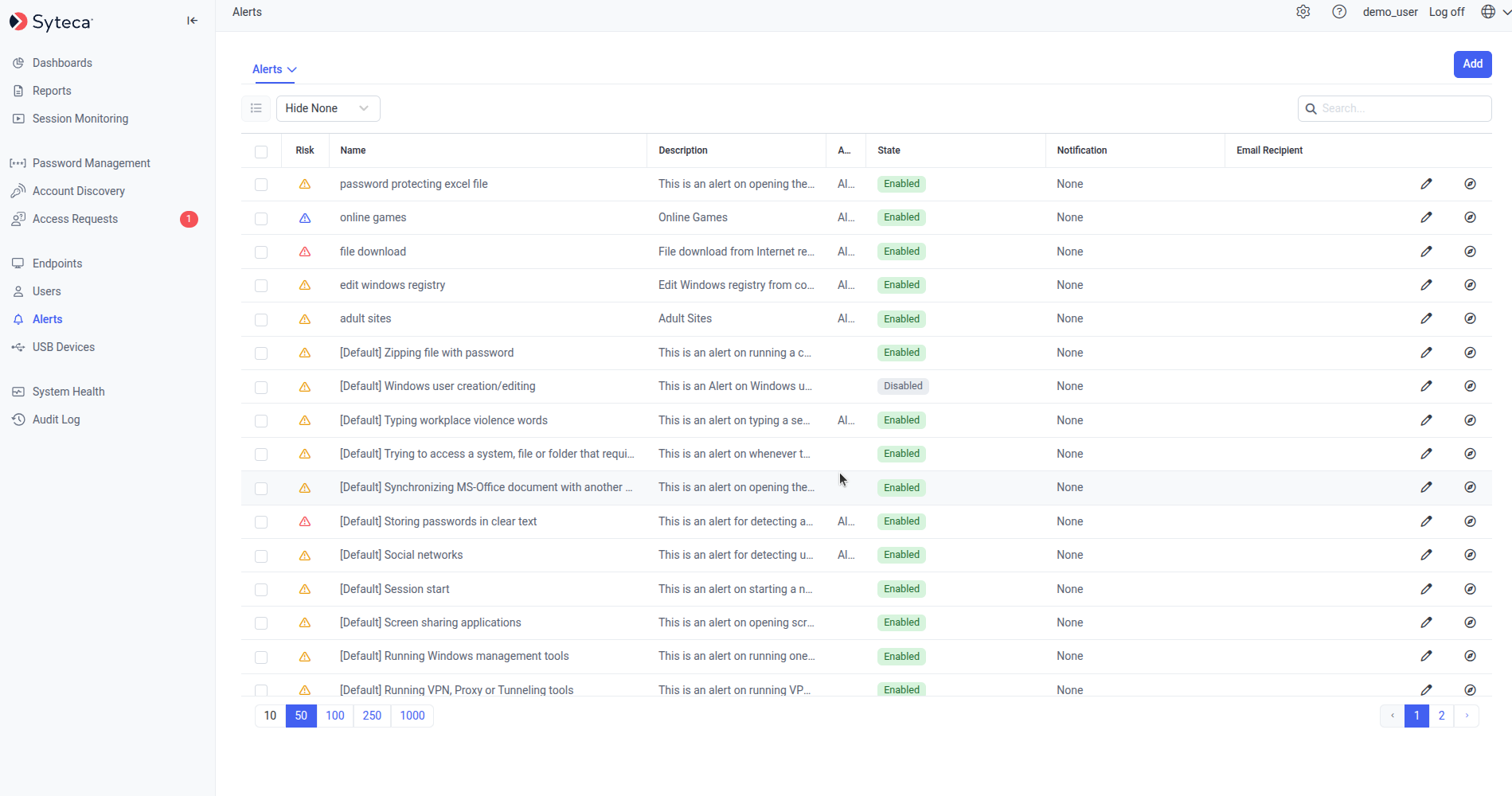The image size is (1512, 796).
Task: Check the 'online games' row checkbox
Action: (261, 218)
